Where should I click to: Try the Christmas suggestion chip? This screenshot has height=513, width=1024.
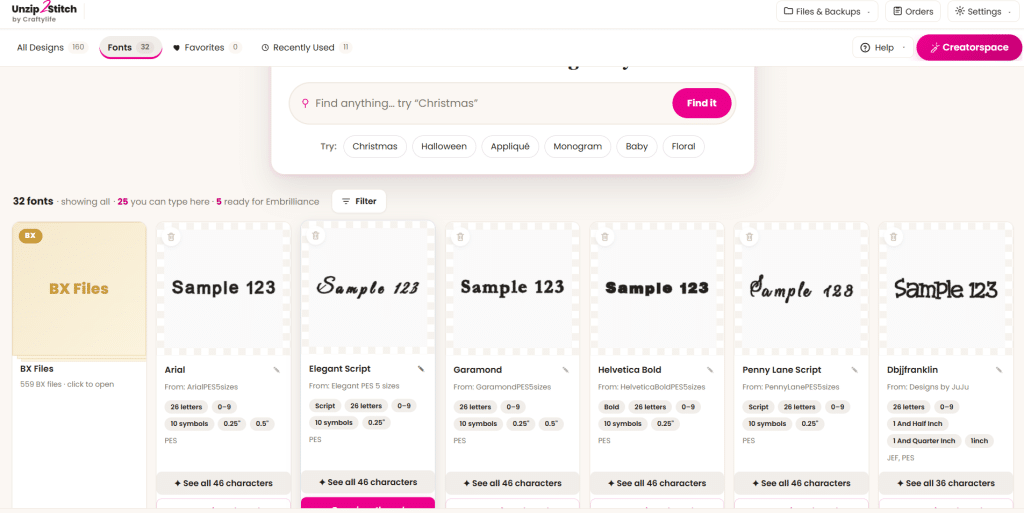[x=375, y=146]
